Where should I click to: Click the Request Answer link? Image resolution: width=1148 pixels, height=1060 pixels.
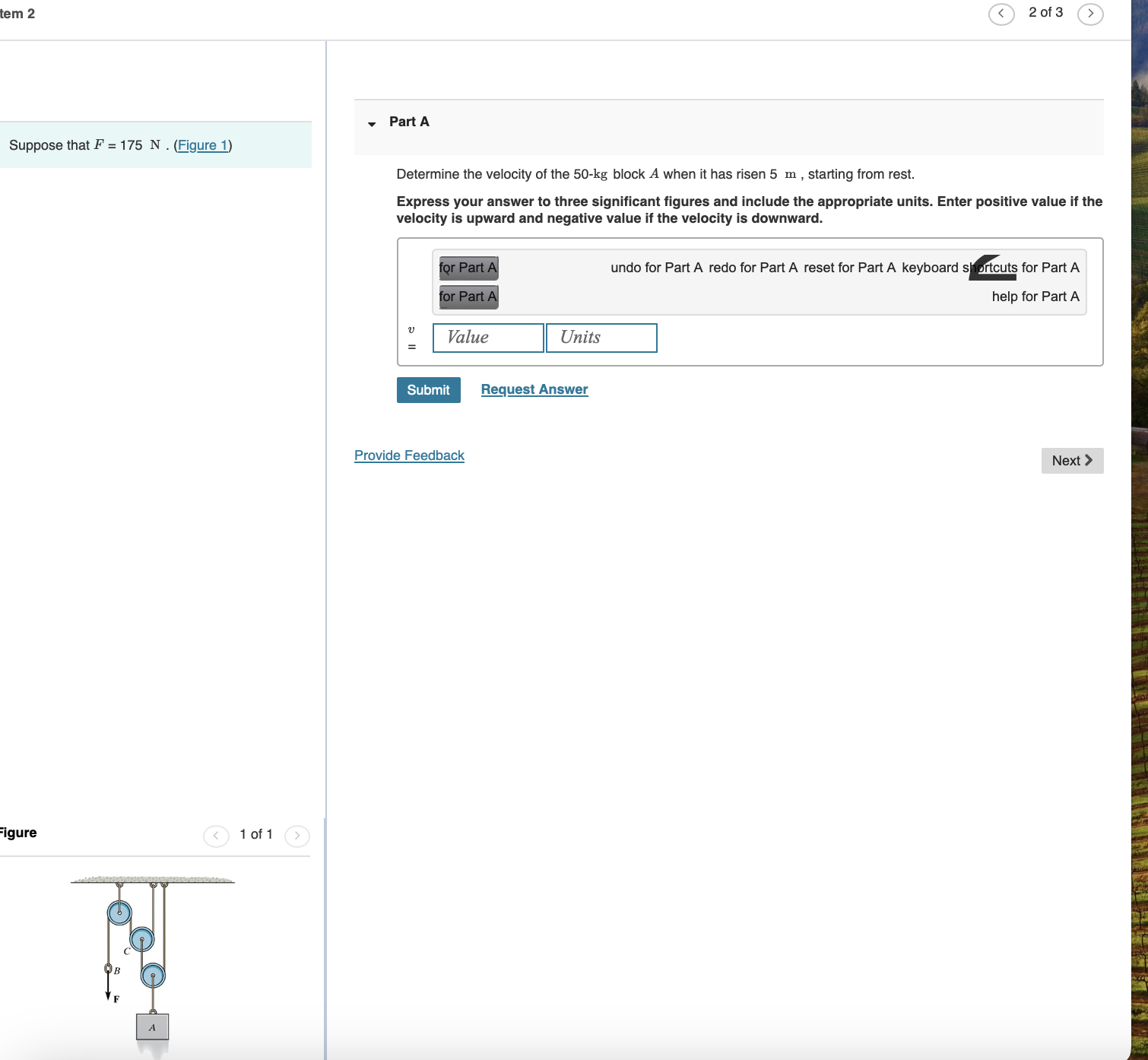pyautogui.click(x=534, y=389)
